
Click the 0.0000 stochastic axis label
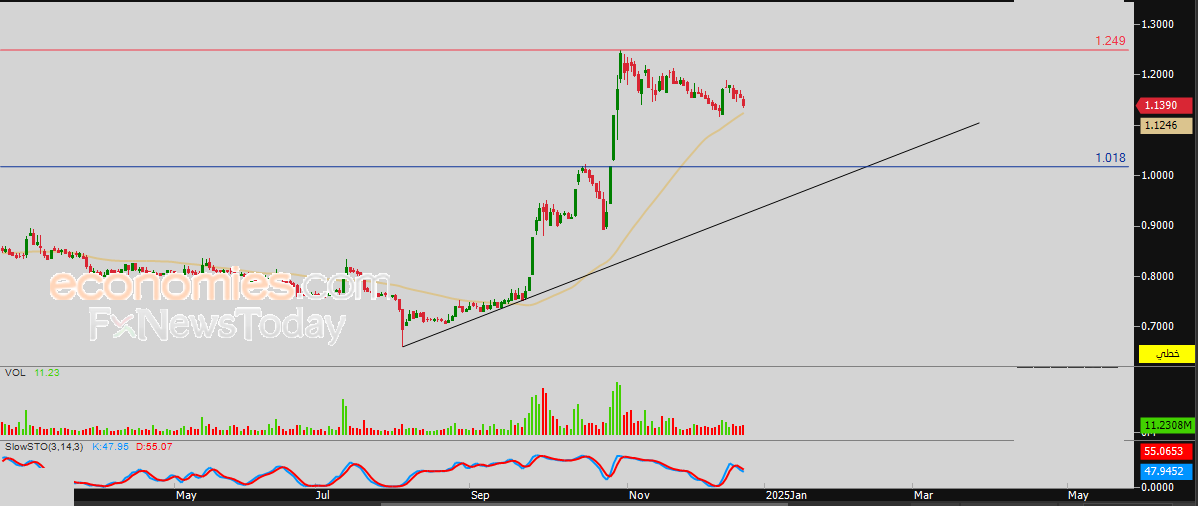click(x=1158, y=486)
